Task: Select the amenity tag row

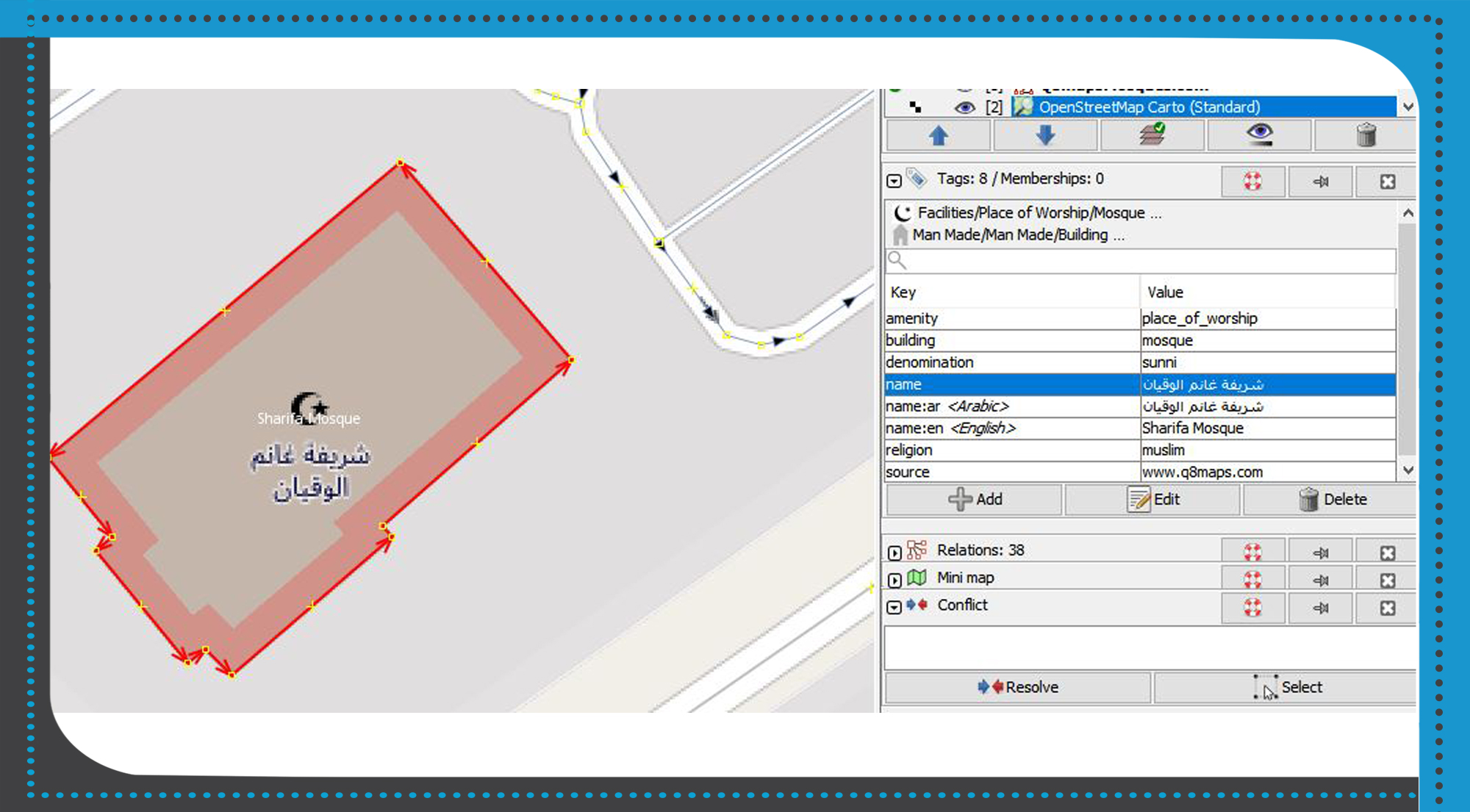Action: (1141, 318)
